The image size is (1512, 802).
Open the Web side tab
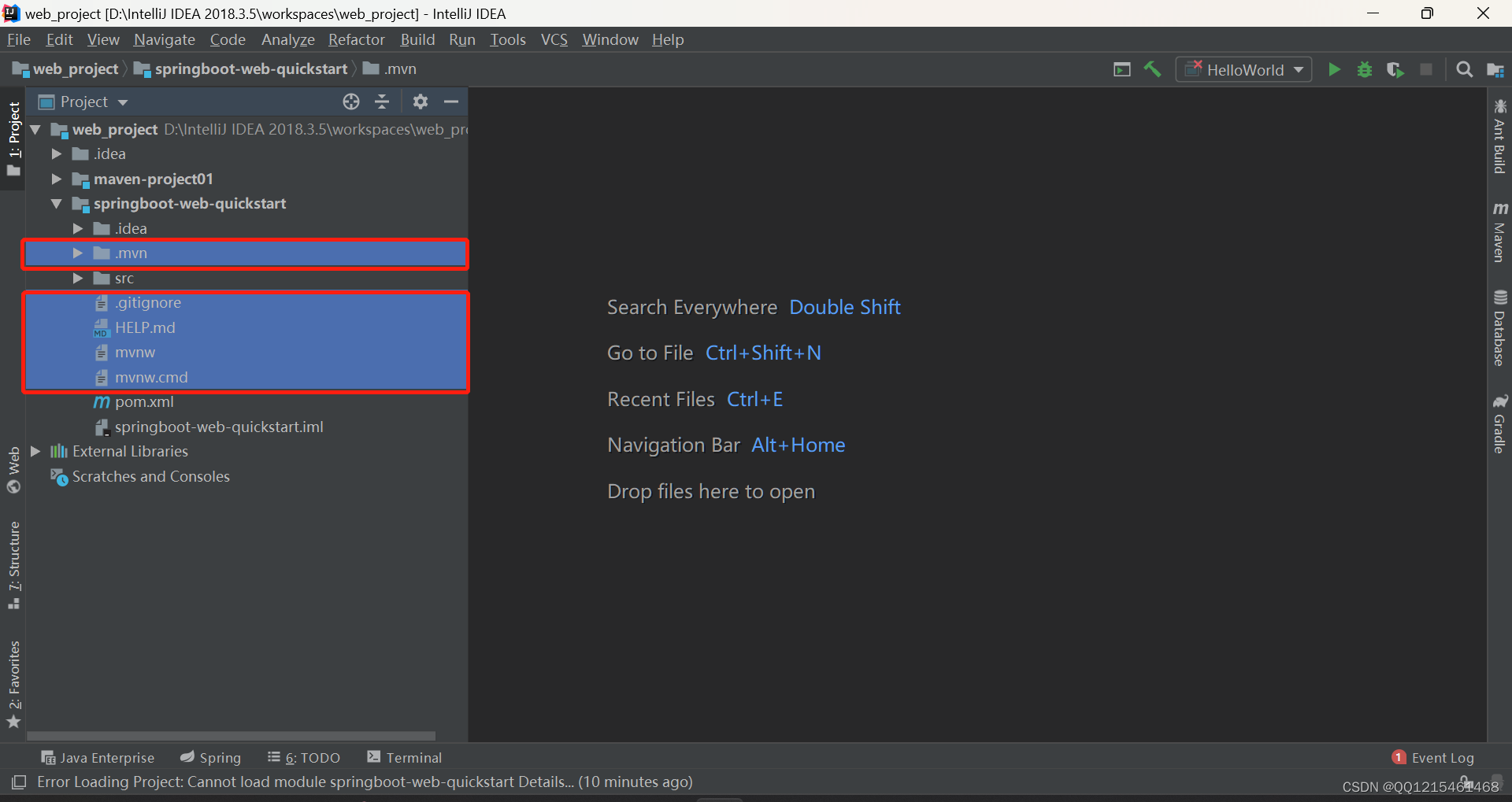coord(13,470)
